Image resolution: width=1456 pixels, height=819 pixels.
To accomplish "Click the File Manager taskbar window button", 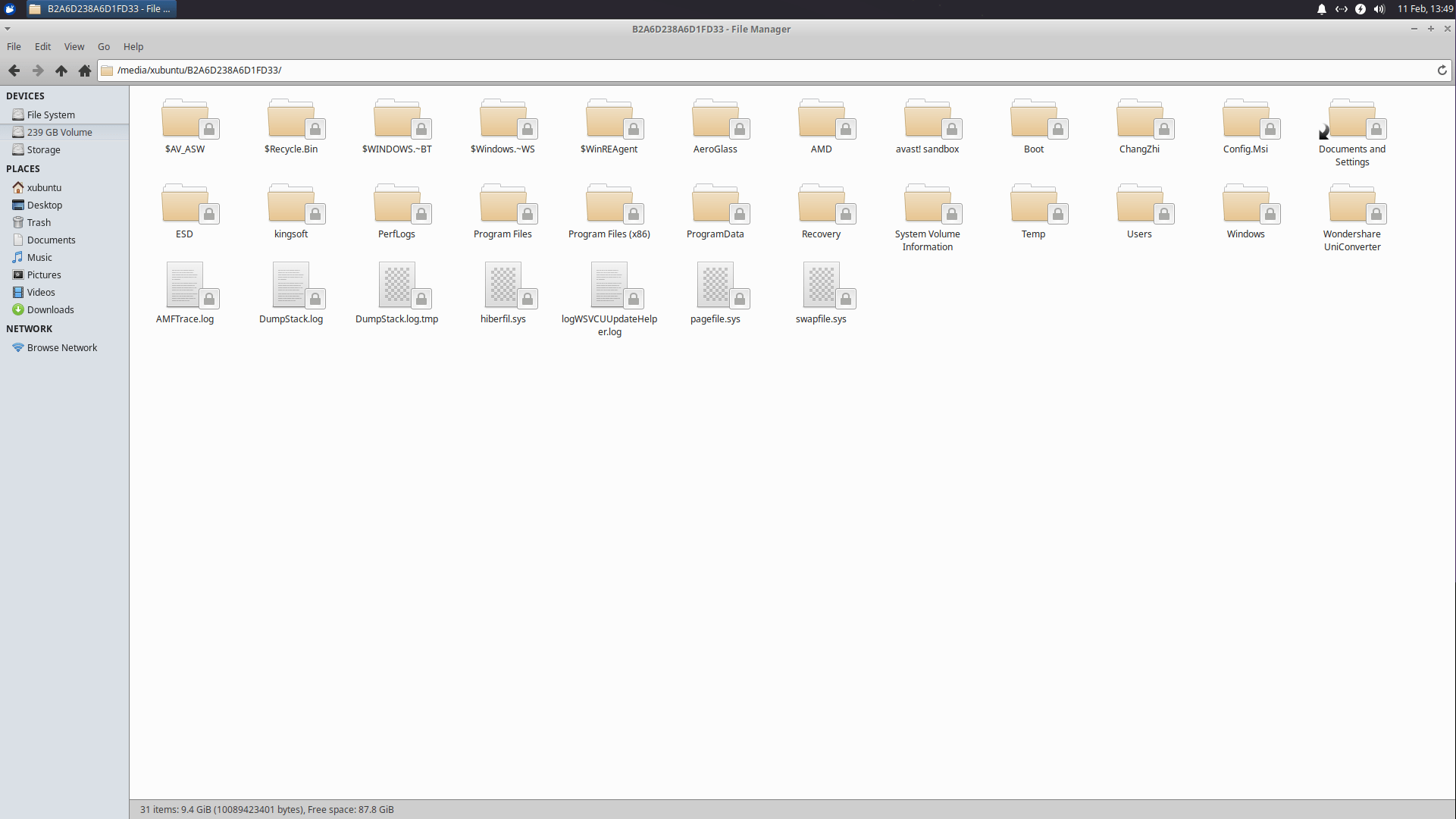I will [x=100, y=9].
